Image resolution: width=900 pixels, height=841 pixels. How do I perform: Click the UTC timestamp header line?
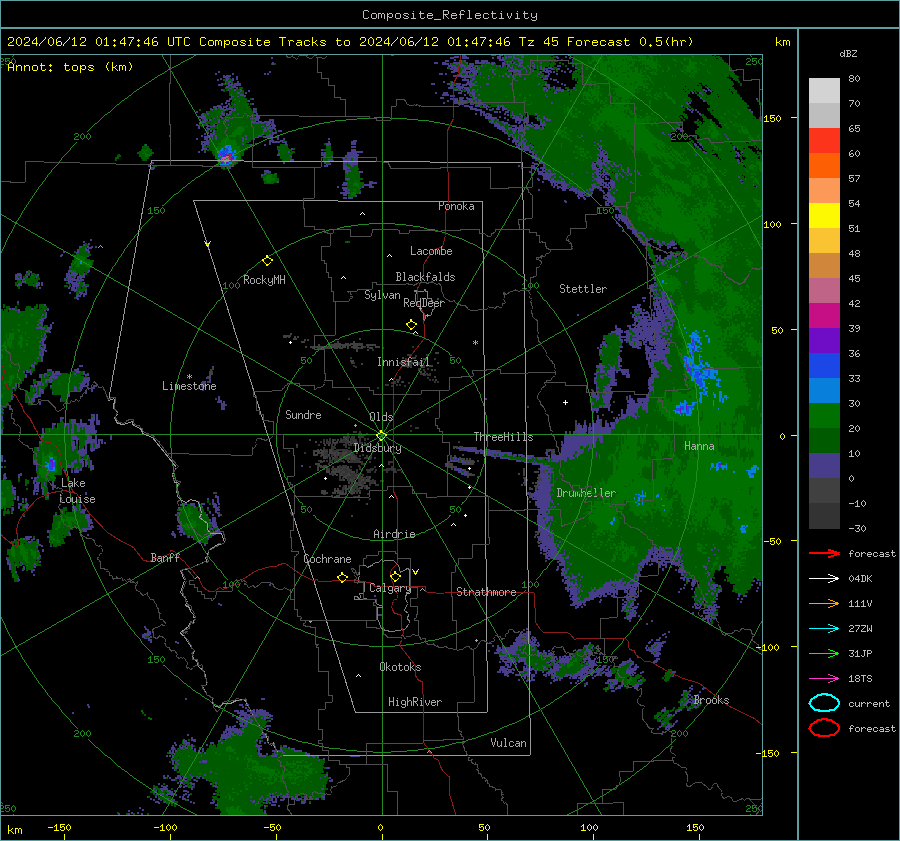350,42
